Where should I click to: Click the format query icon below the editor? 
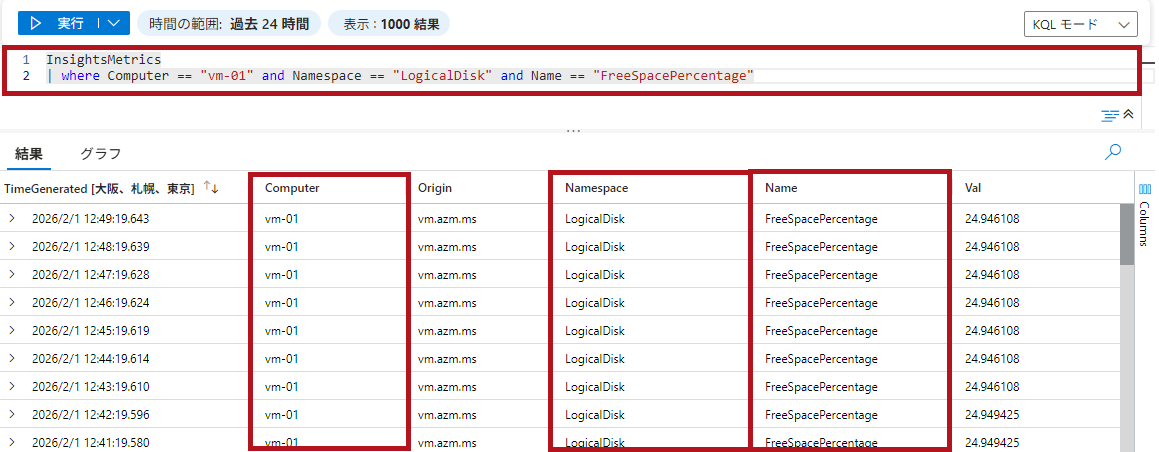tap(1109, 115)
